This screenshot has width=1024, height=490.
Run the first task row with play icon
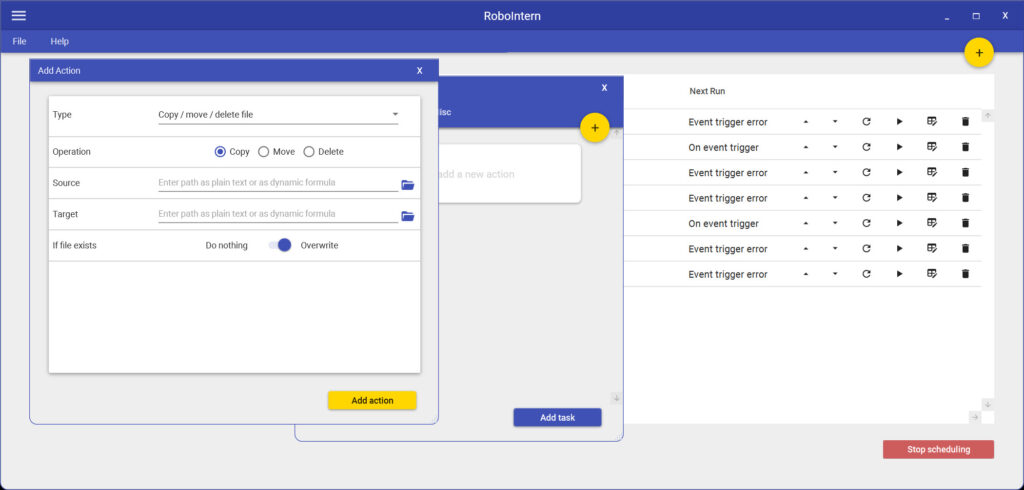(x=899, y=122)
